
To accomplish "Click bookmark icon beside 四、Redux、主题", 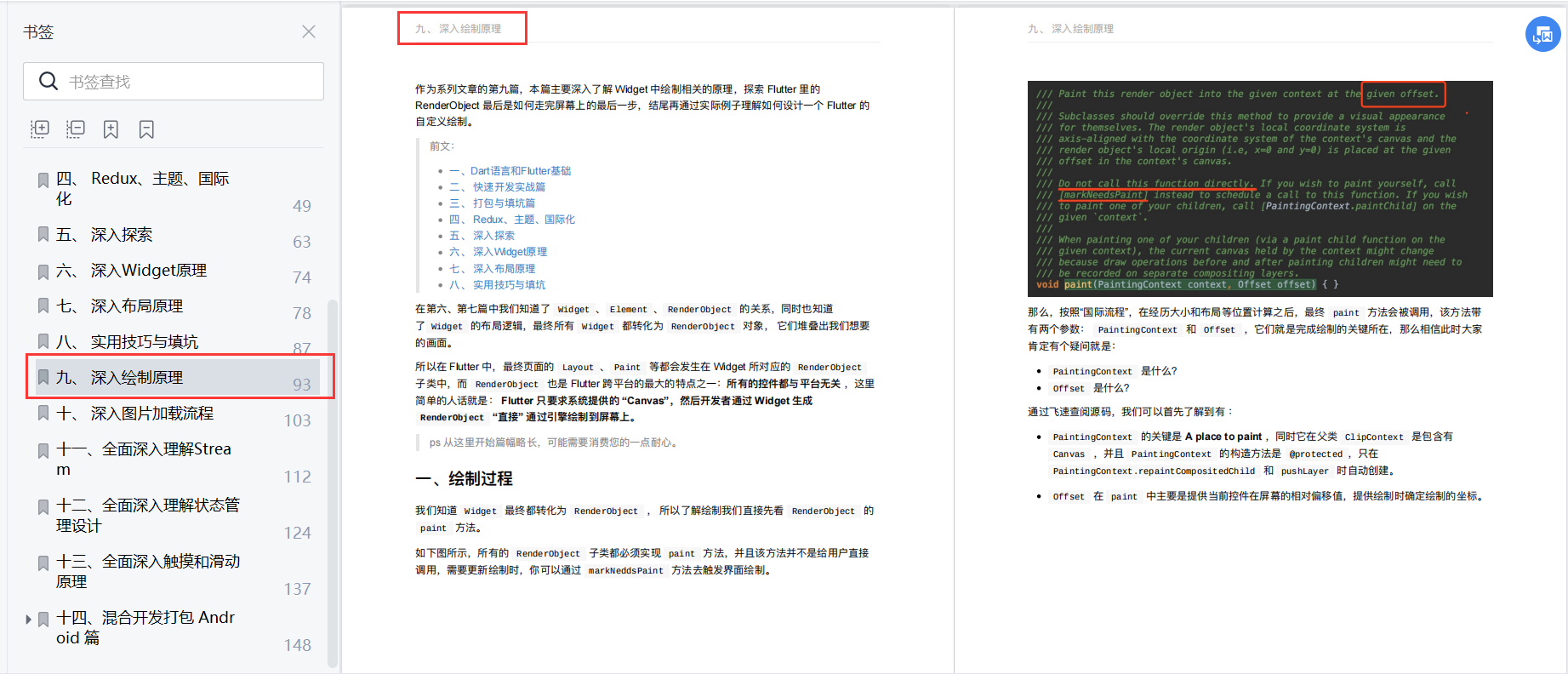I will pos(43,180).
